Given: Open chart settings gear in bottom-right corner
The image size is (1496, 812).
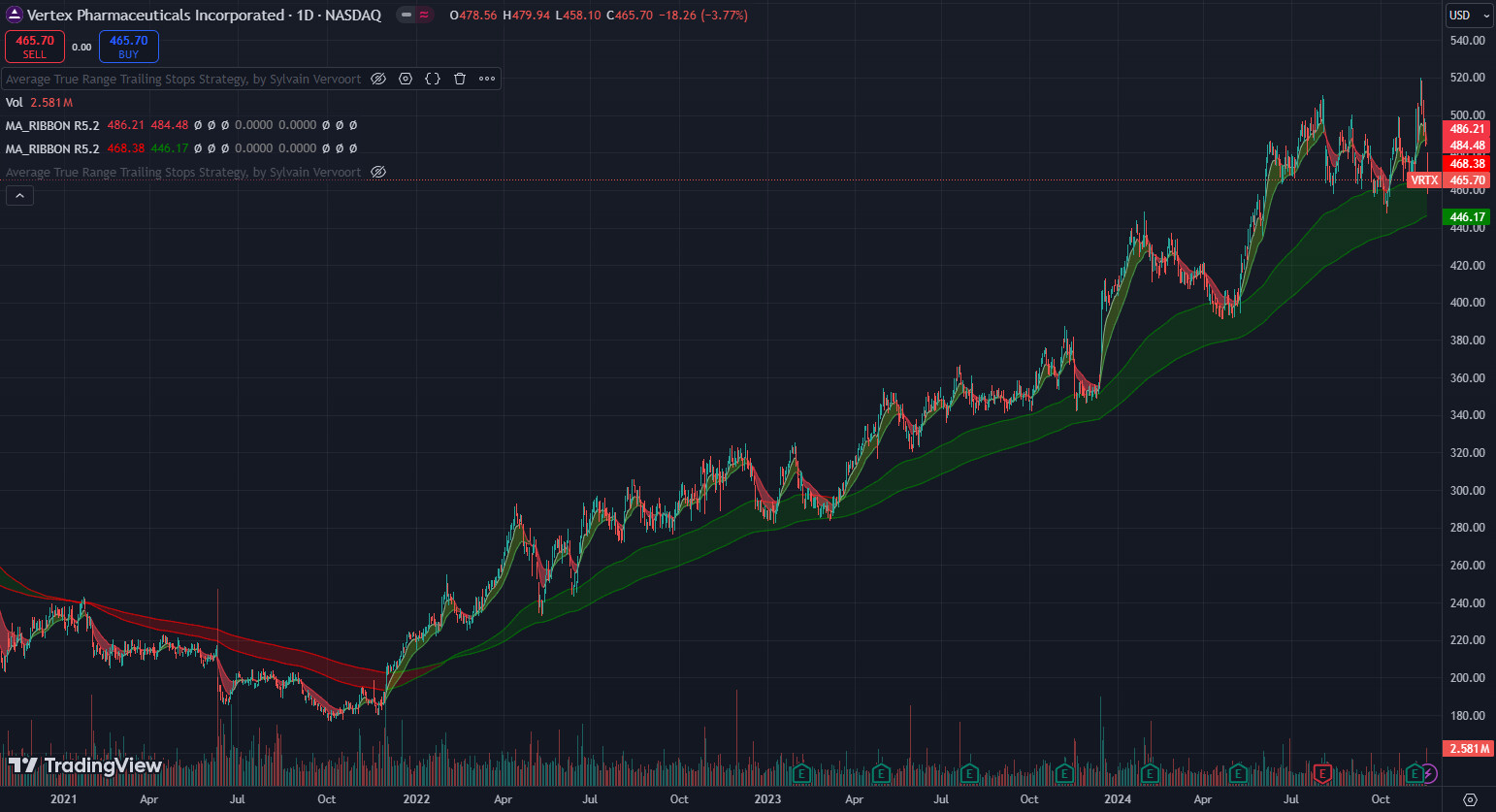Looking at the screenshot, I should point(1470,799).
